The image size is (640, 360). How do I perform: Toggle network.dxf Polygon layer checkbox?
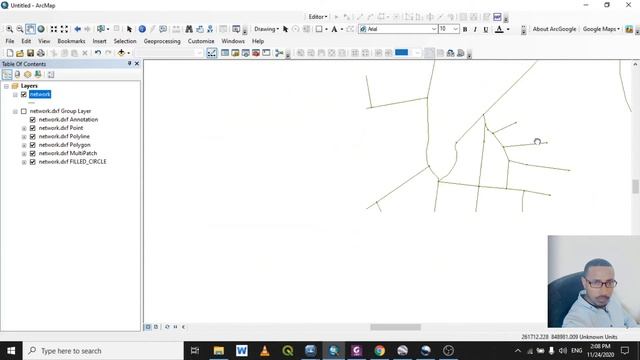click(33, 145)
